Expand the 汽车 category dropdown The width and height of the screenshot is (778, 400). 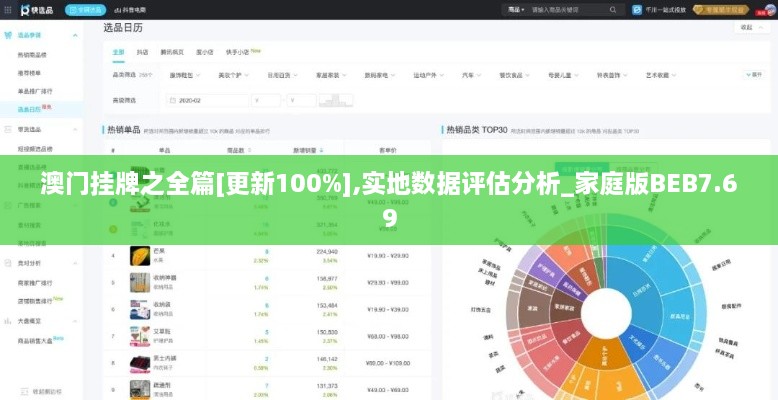[x=471, y=75]
